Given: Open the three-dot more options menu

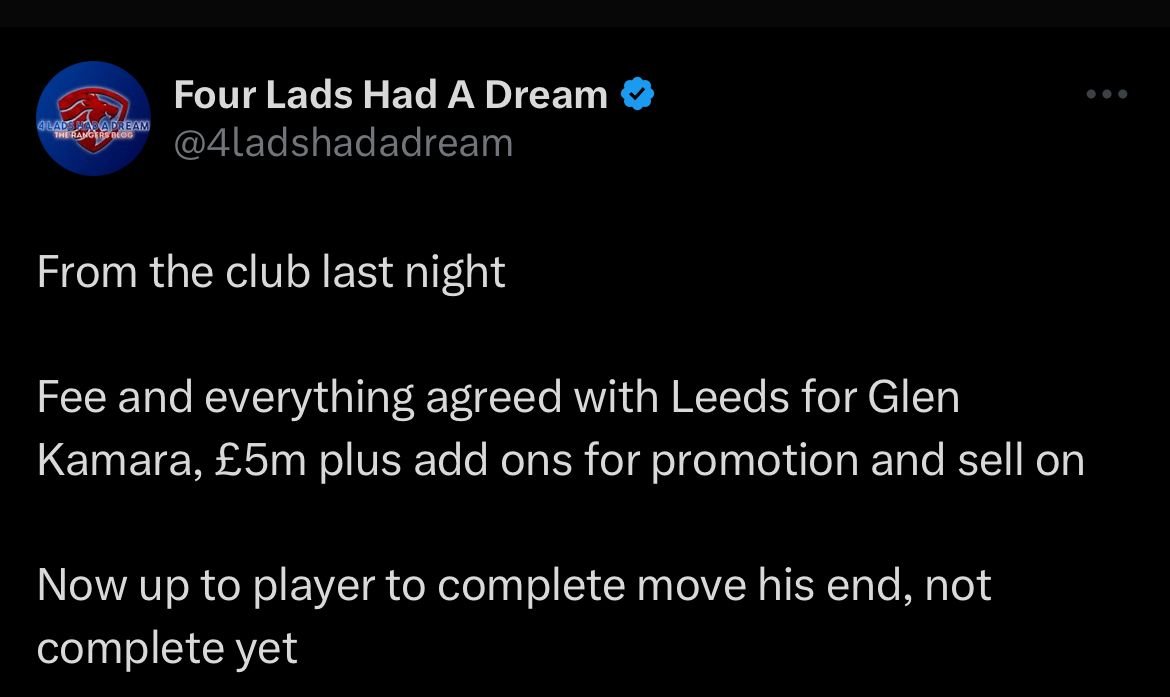Looking at the screenshot, I should coord(1107,94).
